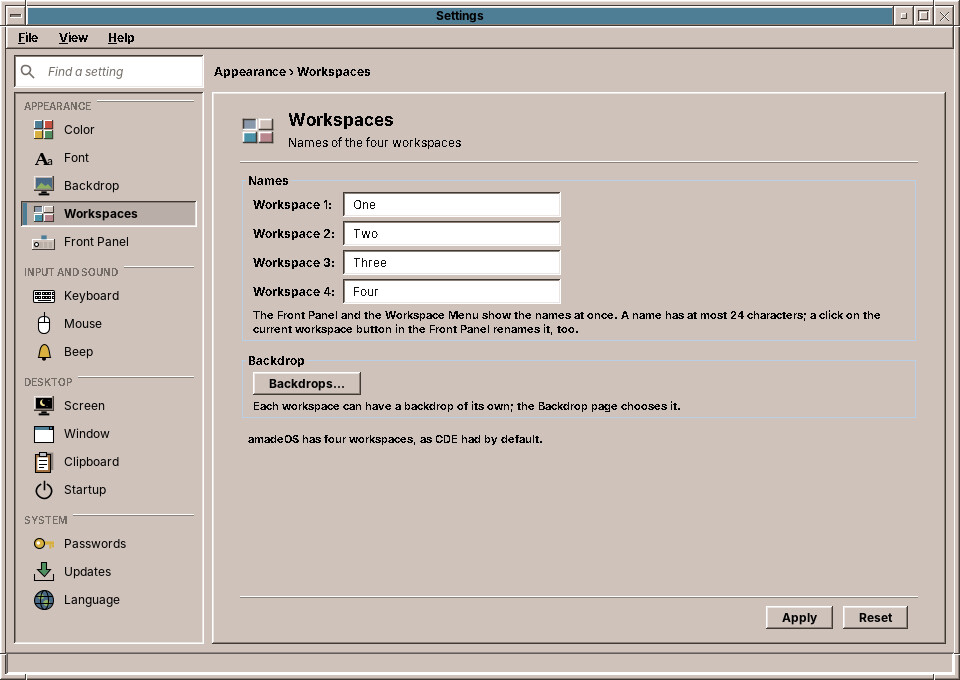Open the Front Panel icon
Screen dimensions: 960x680
coord(43,242)
